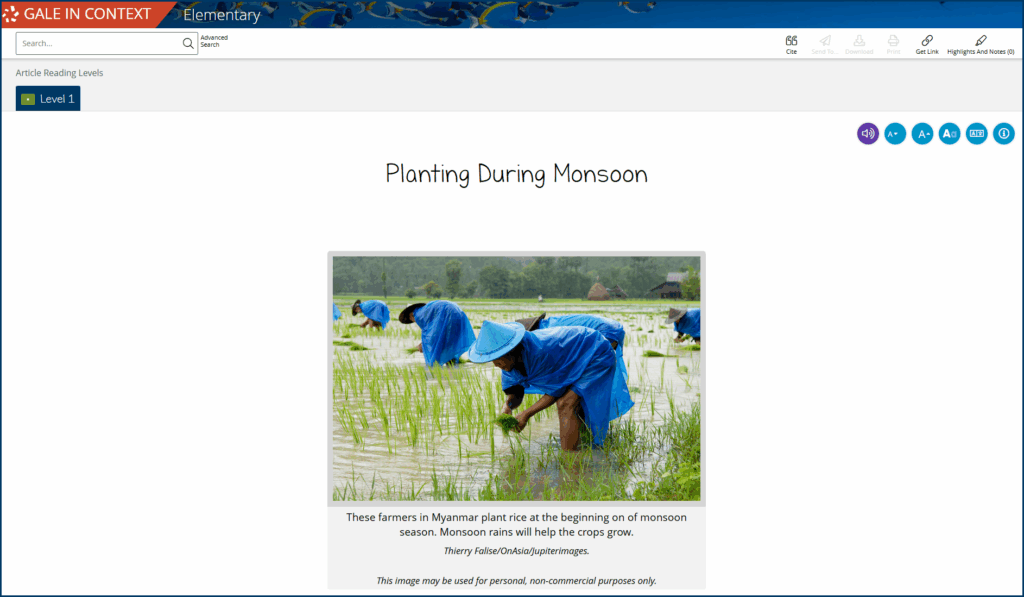1024x597 pixels.
Task: Open the Advanced Search link
Action: (214, 41)
